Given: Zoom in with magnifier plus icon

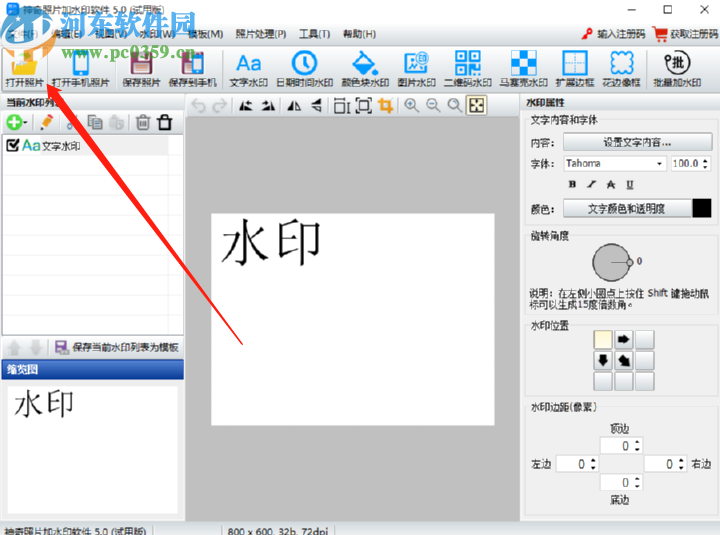Looking at the screenshot, I should coord(411,106).
